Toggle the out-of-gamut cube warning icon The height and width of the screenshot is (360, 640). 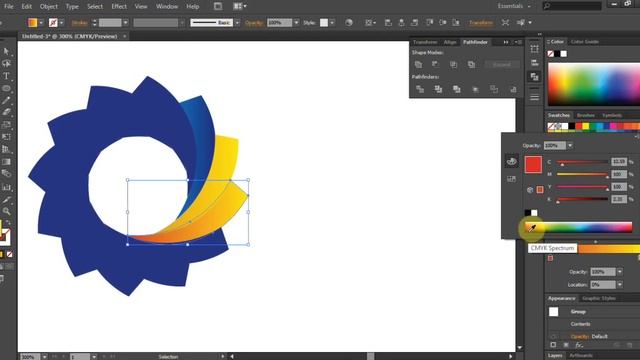pos(530,190)
